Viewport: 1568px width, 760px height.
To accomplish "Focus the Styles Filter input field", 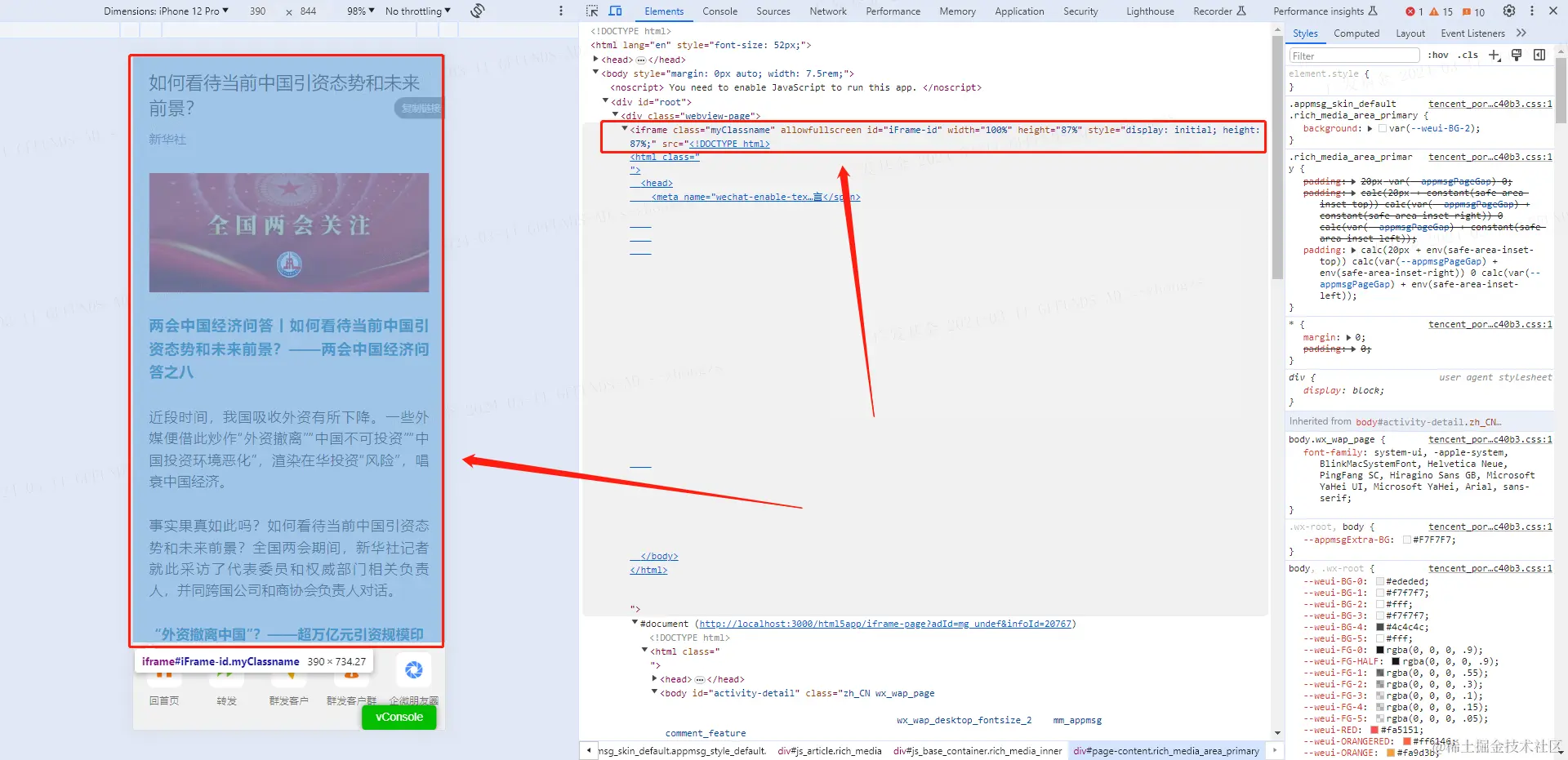I will (1354, 56).
